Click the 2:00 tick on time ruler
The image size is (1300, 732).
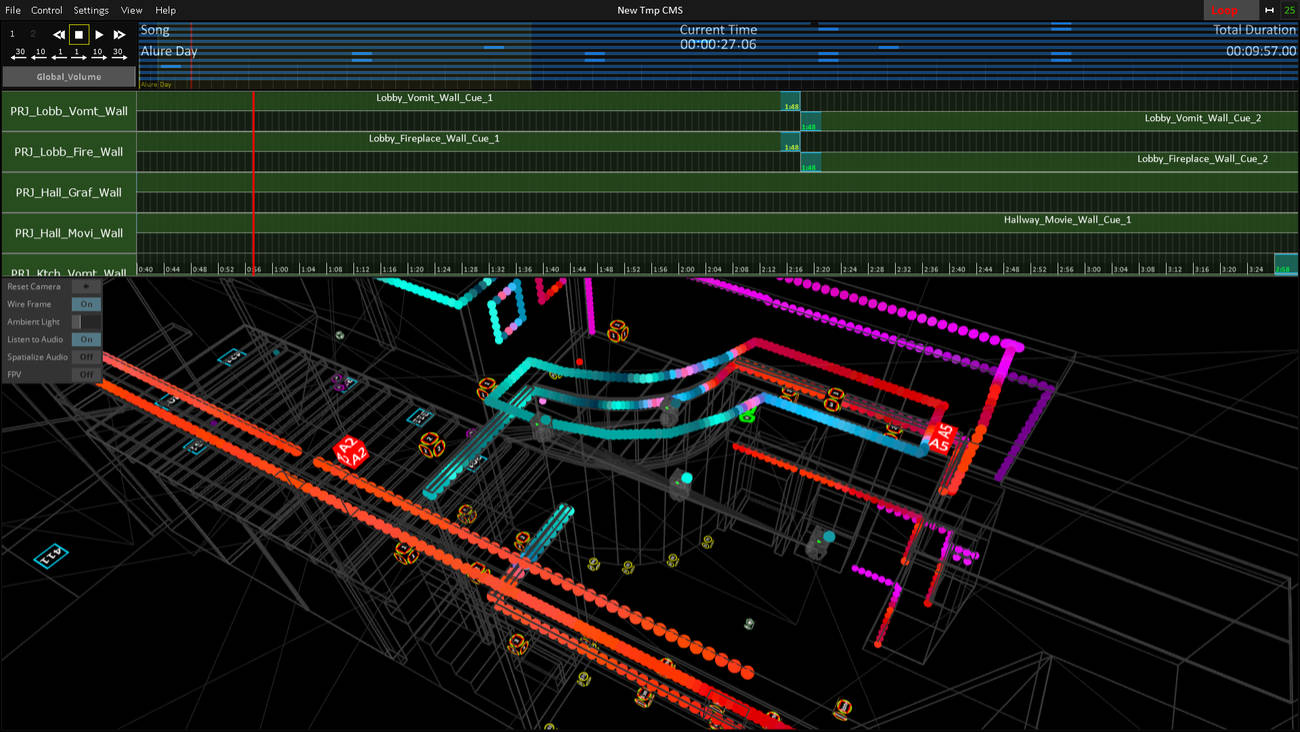(686, 269)
